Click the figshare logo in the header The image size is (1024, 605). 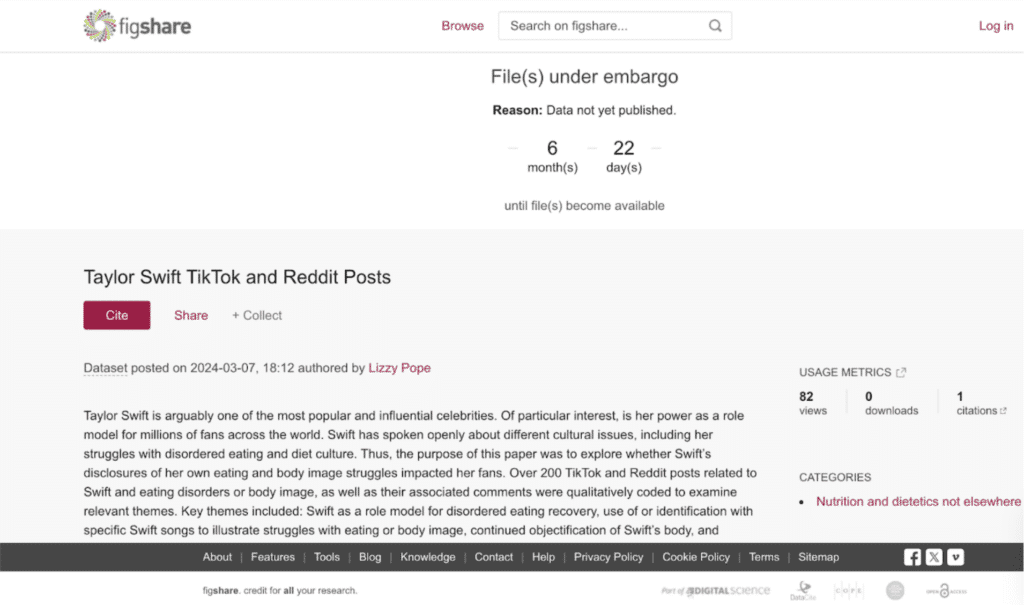click(137, 26)
